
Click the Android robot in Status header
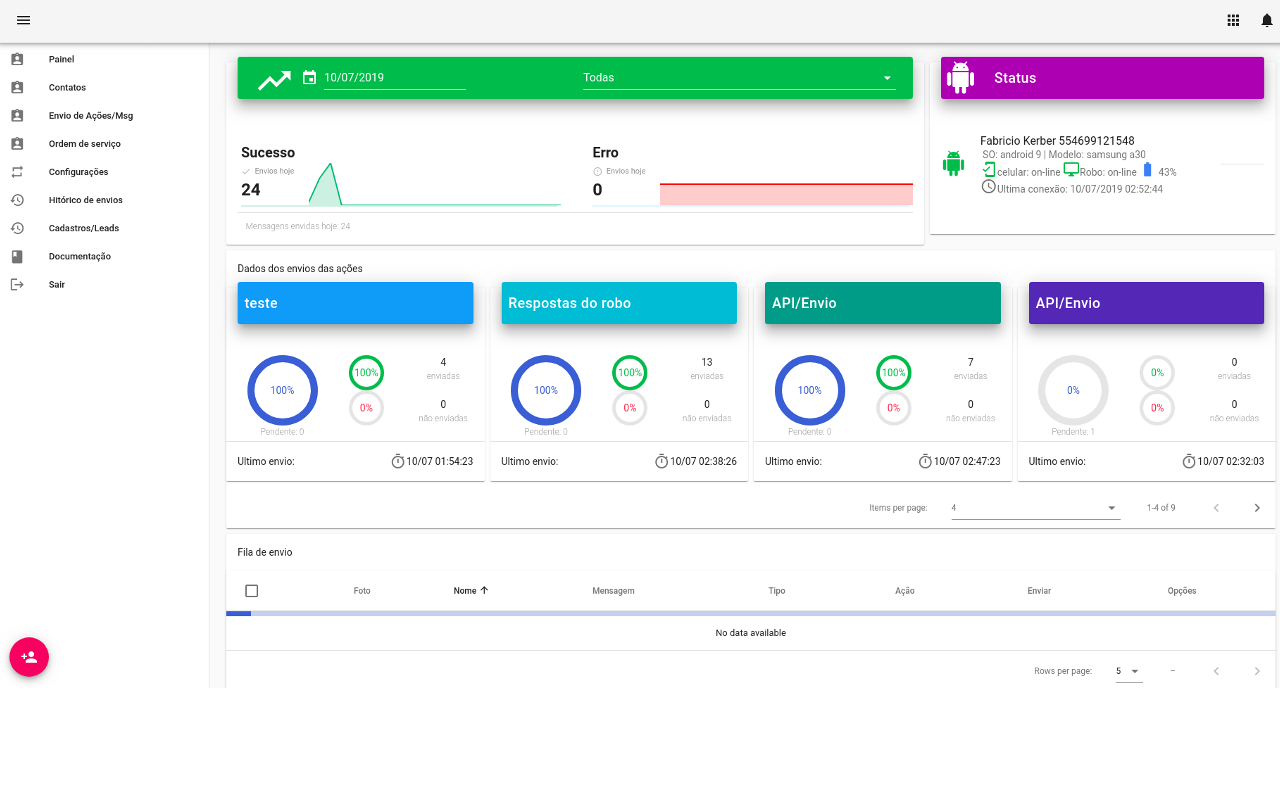point(961,77)
